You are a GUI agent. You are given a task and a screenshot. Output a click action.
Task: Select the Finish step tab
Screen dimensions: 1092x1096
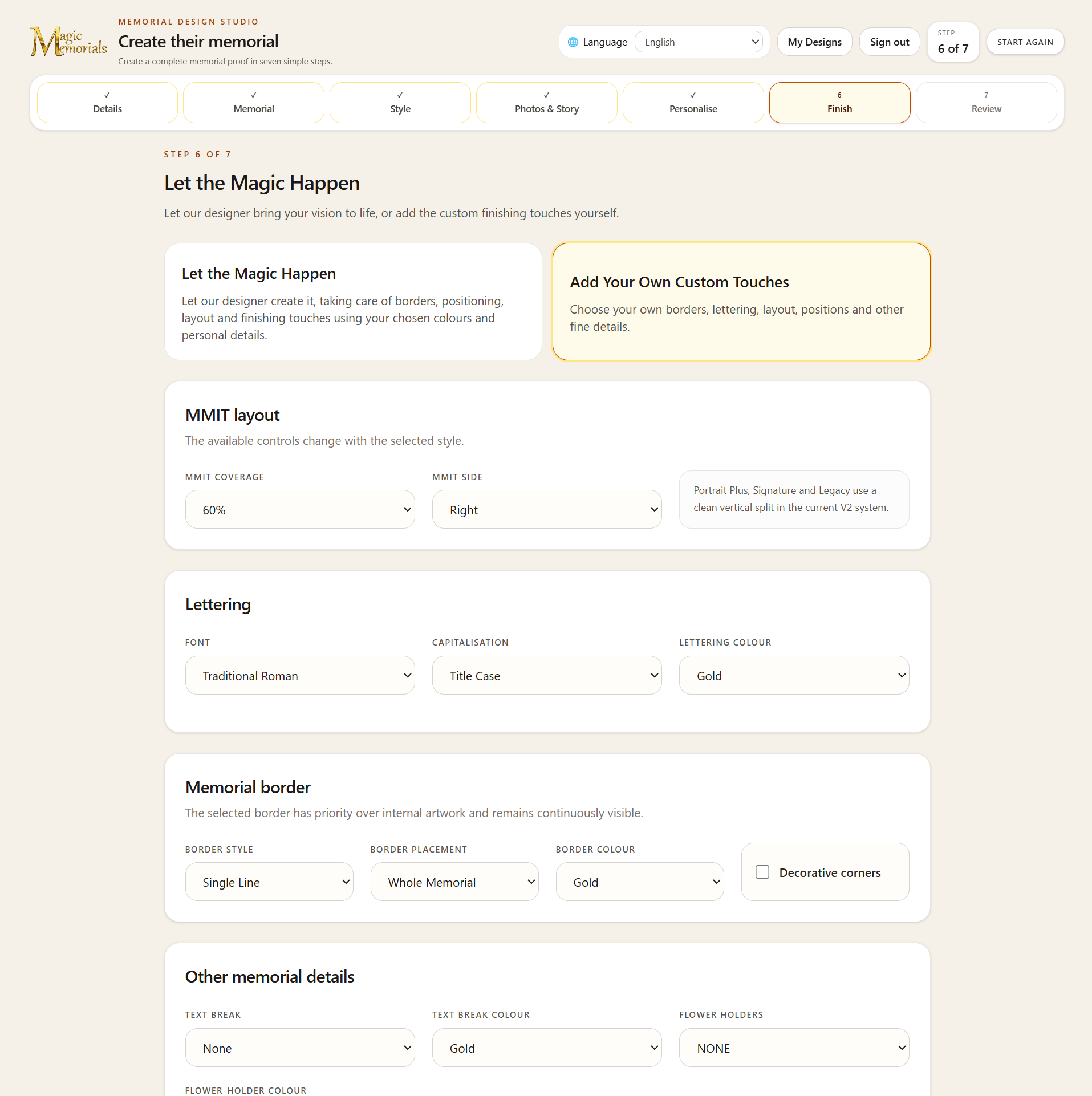(x=840, y=103)
